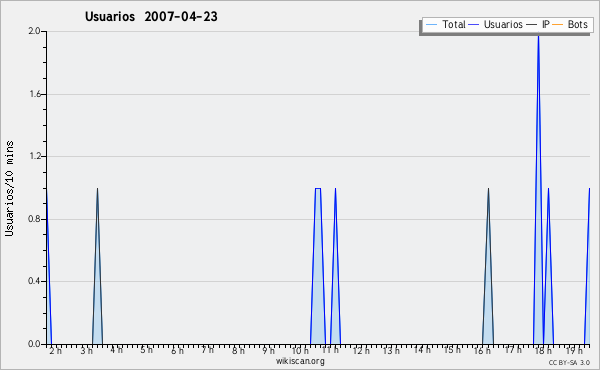Click the 7 h x-axis label
The width and height of the screenshot is (600, 370).
208,350
